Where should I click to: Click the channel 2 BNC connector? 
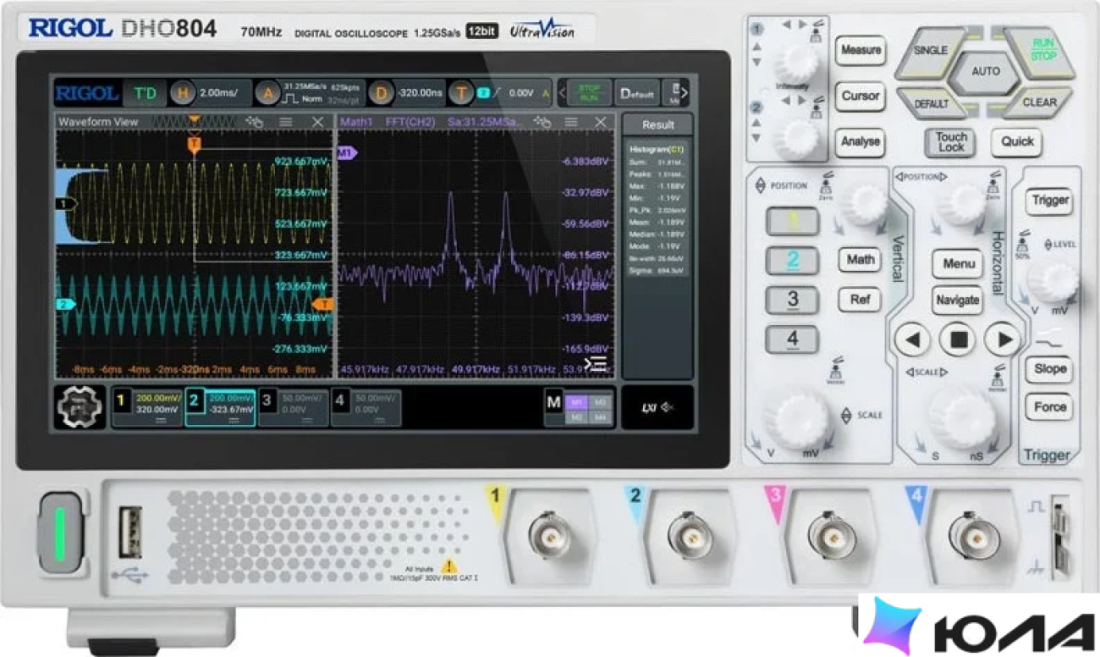tap(690, 537)
